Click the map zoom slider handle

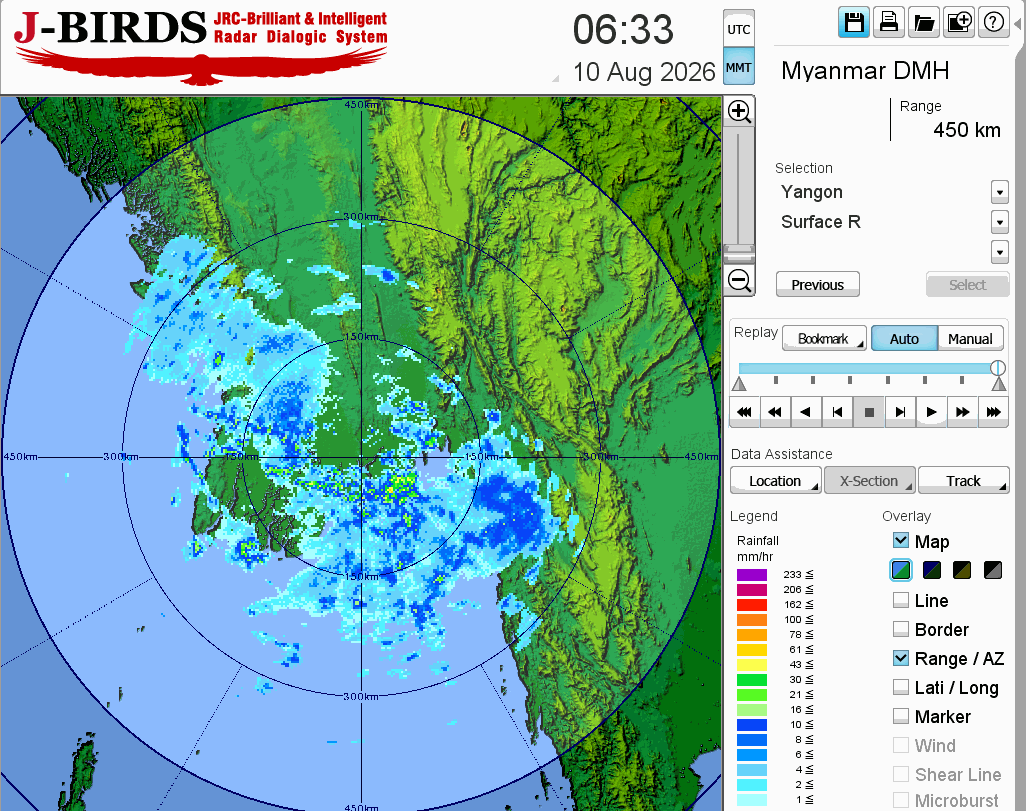pyautogui.click(x=739, y=253)
